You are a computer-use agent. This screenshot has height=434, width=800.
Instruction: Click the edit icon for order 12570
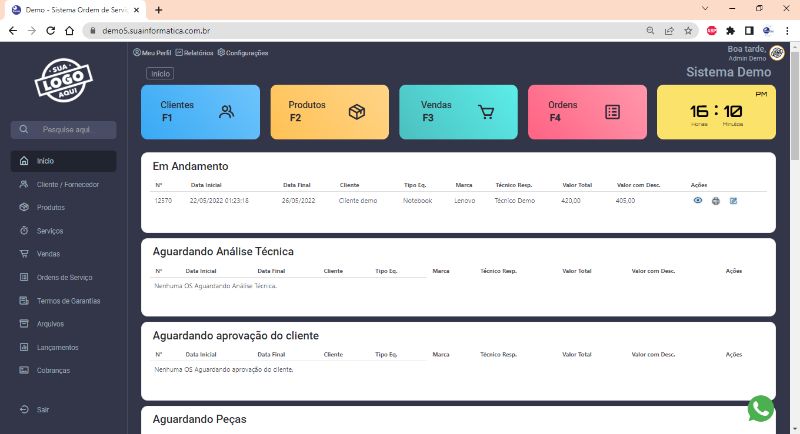point(733,201)
